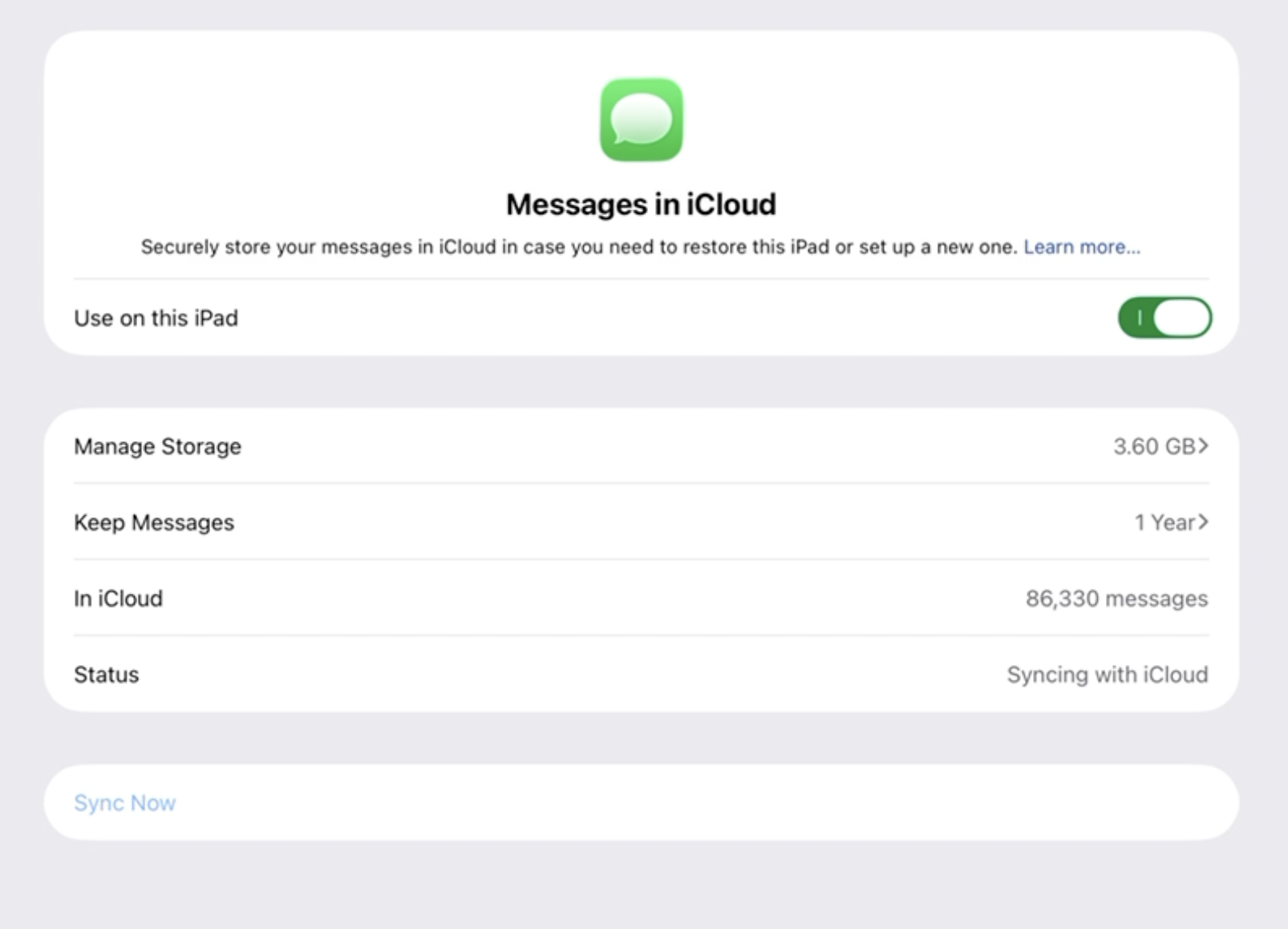1288x929 pixels.
Task: Click the green Messages app icon
Action: pyautogui.click(x=642, y=120)
